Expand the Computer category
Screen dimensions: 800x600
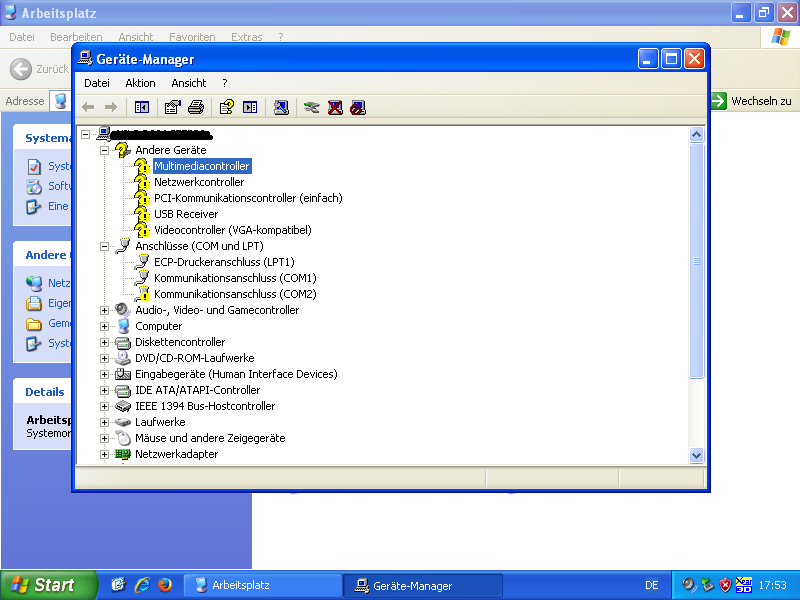pyautogui.click(x=105, y=327)
